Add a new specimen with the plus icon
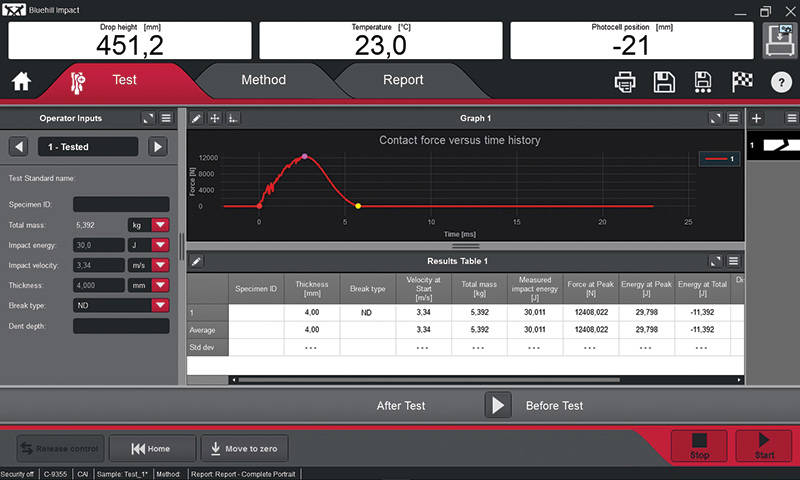This screenshot has width=800, height=480. 757,118
